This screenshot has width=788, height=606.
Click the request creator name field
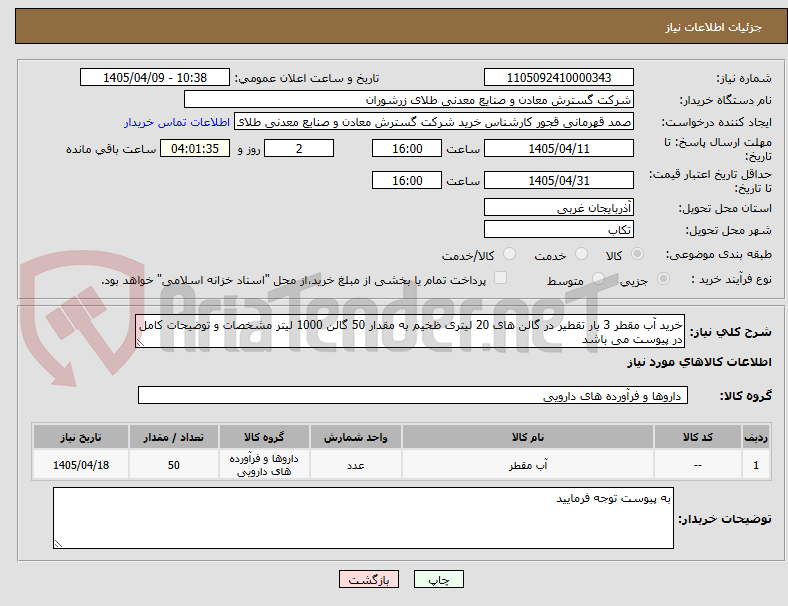click(434, 122)
